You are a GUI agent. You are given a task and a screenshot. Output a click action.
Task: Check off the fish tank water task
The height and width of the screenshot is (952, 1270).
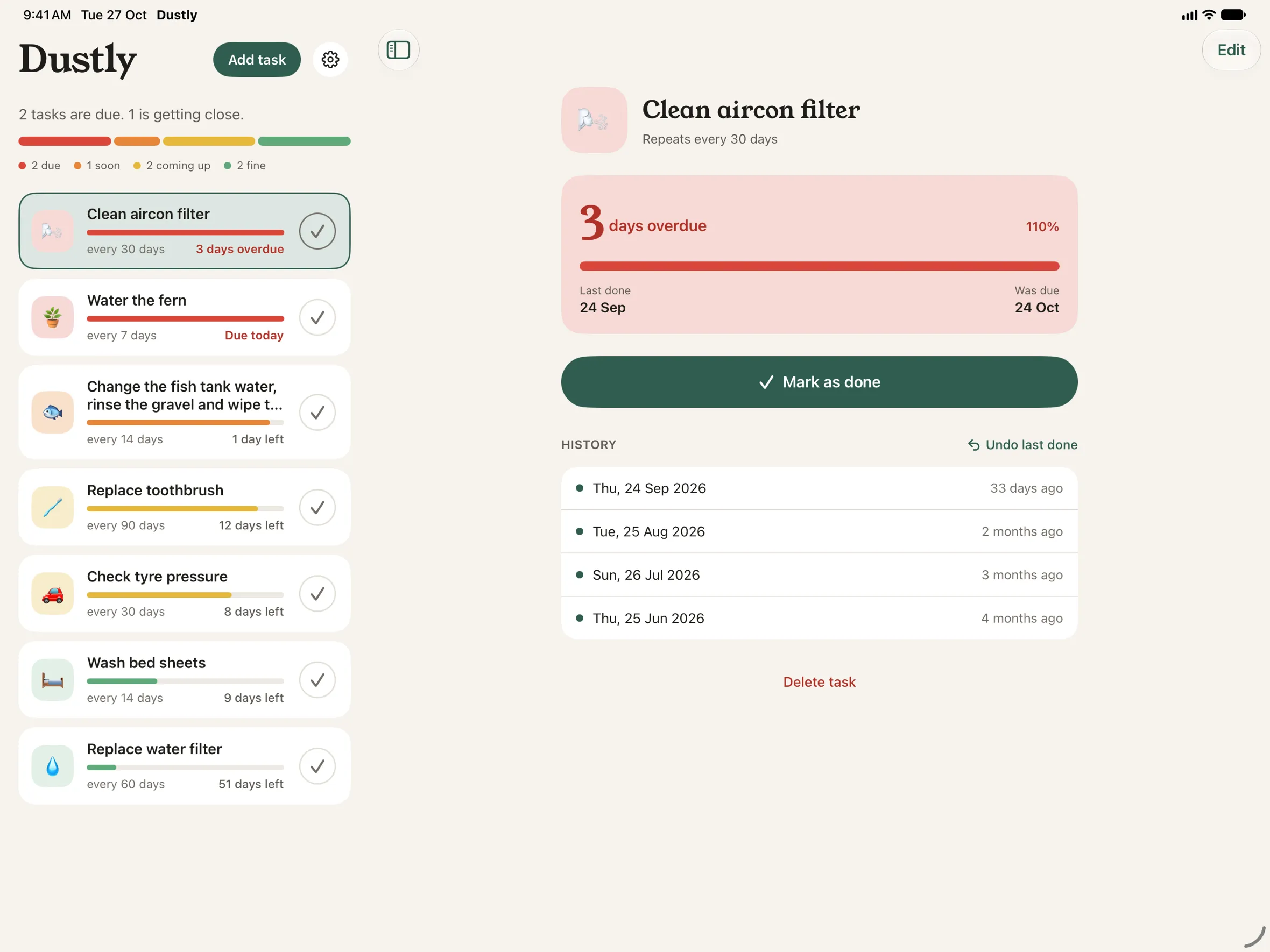(x=317, y=412)
